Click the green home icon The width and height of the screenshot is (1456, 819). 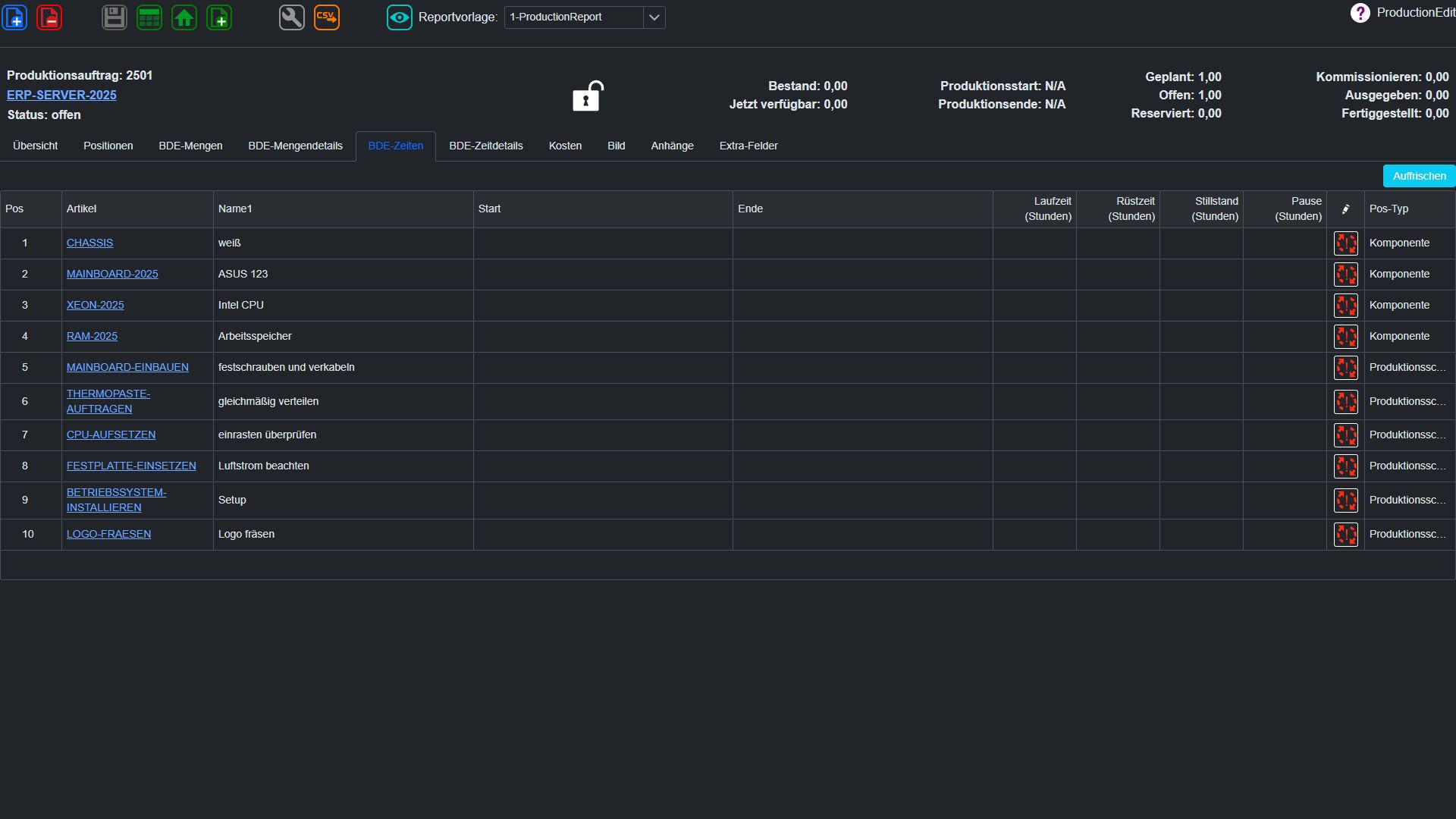point(184,17)
